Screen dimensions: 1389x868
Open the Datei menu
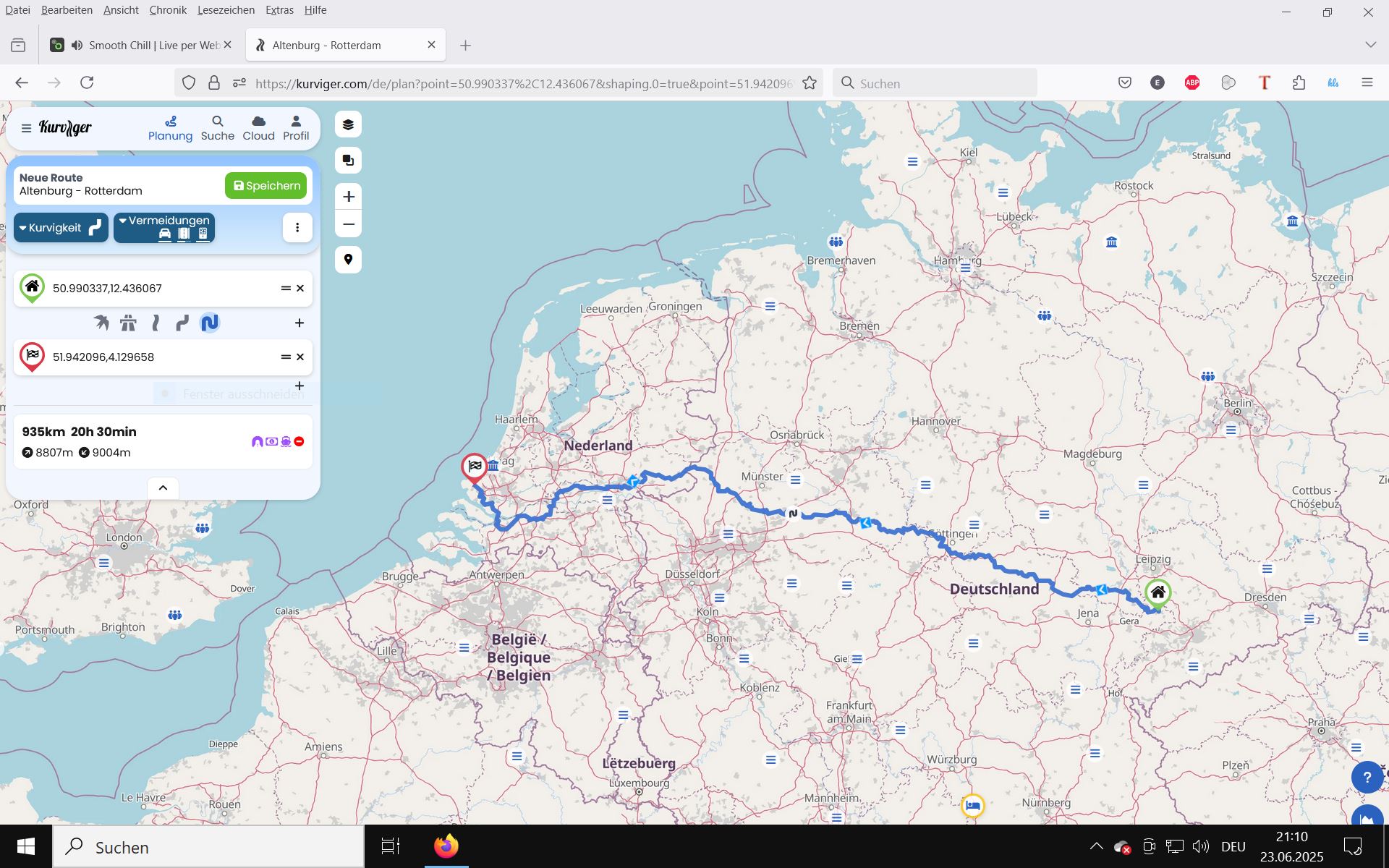coord(18,10)
